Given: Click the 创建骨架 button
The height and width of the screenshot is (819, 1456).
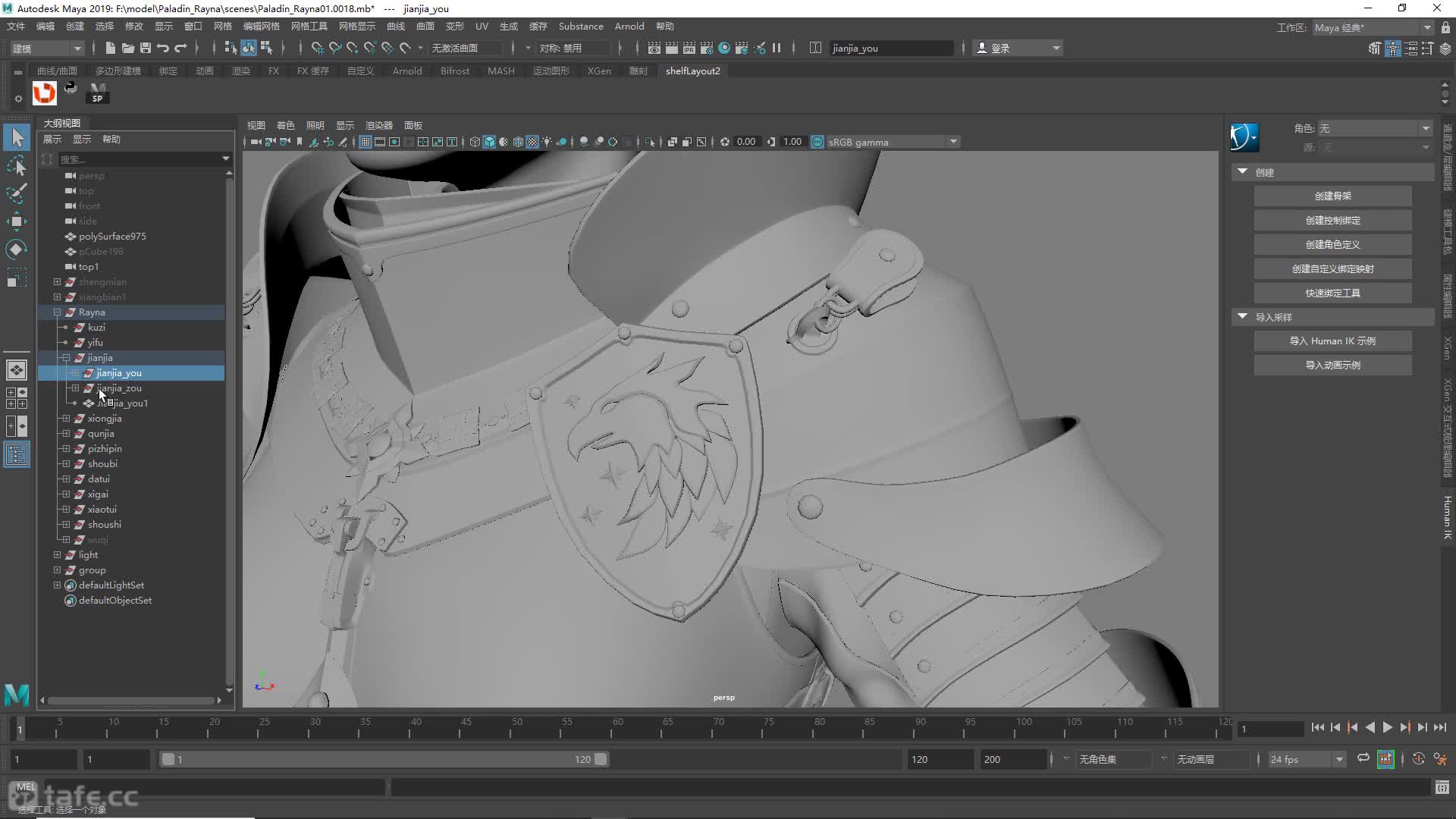Looking at the screenshot, I should (x=1332, y=196).
